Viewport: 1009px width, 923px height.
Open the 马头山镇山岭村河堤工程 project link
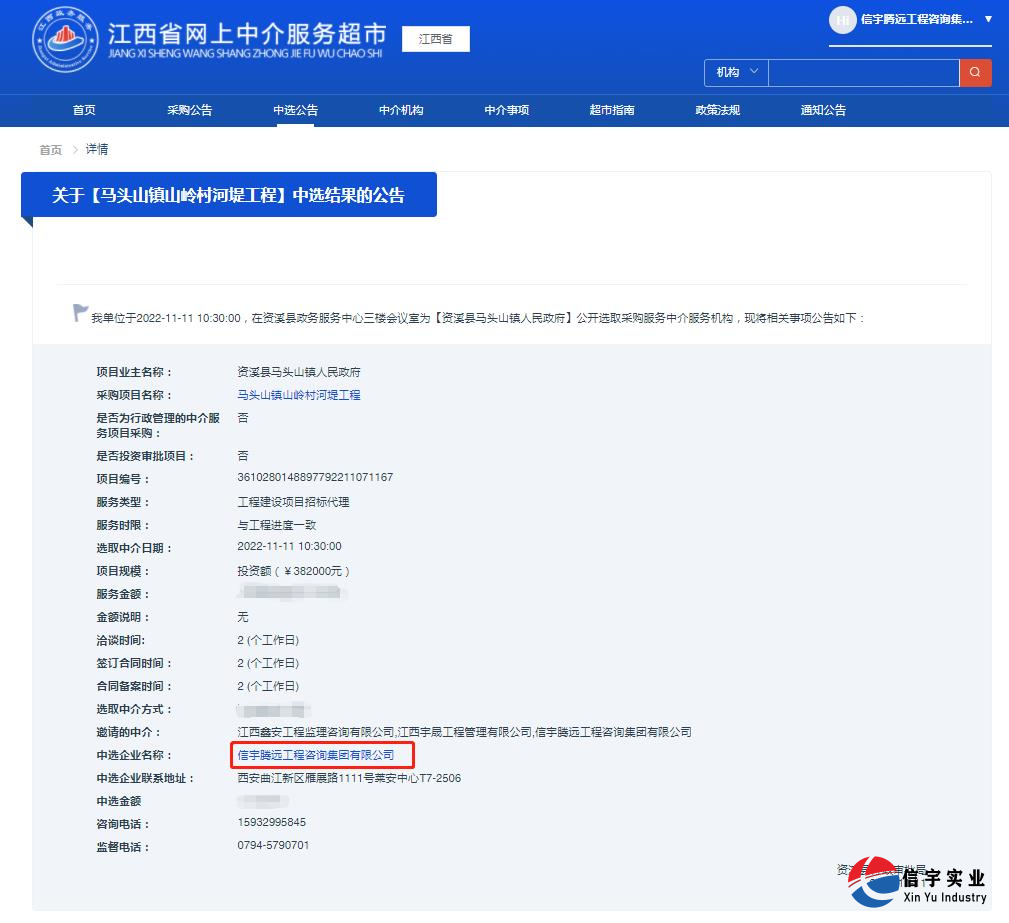298,395
